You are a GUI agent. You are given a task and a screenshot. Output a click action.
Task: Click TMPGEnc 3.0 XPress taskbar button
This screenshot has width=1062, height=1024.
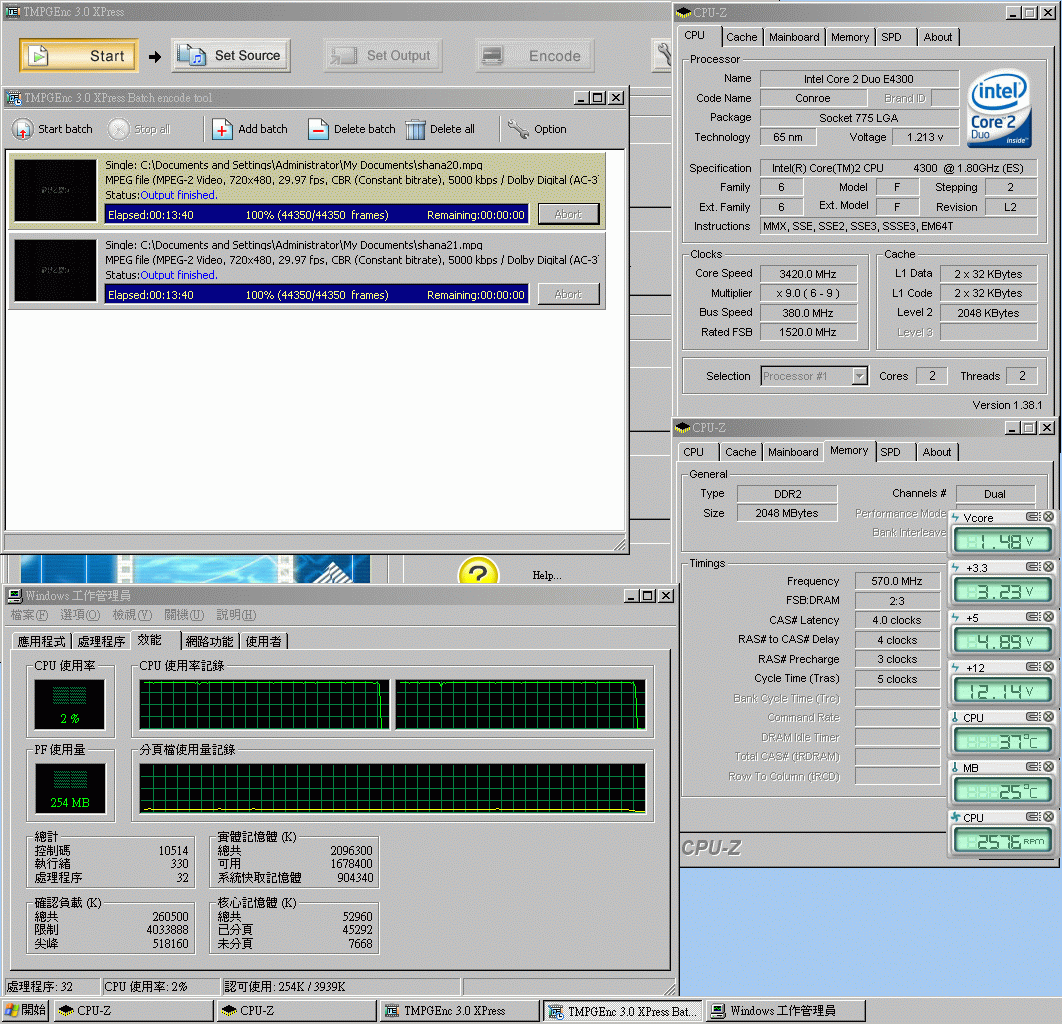459,1010
